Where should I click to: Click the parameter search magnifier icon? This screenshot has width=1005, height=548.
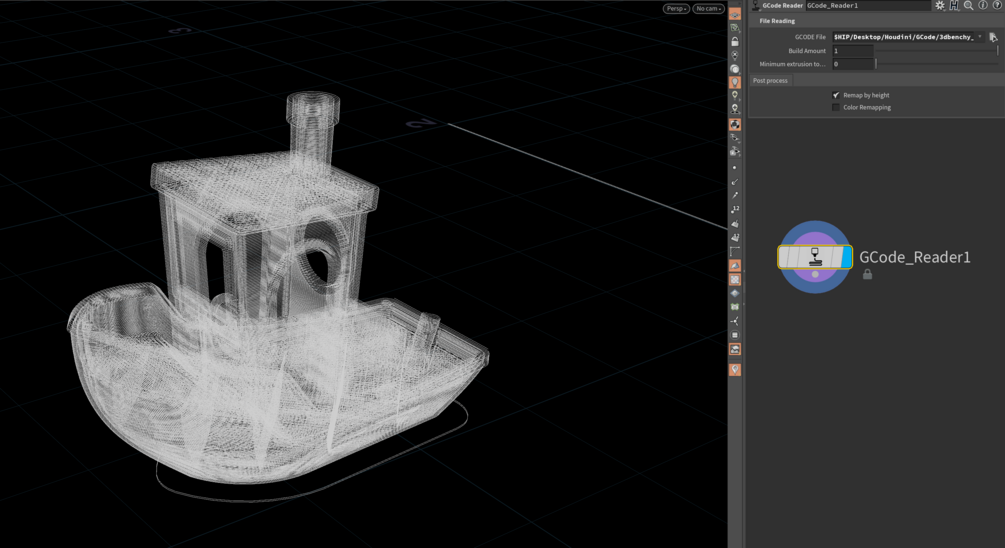(x=968, y=5)
